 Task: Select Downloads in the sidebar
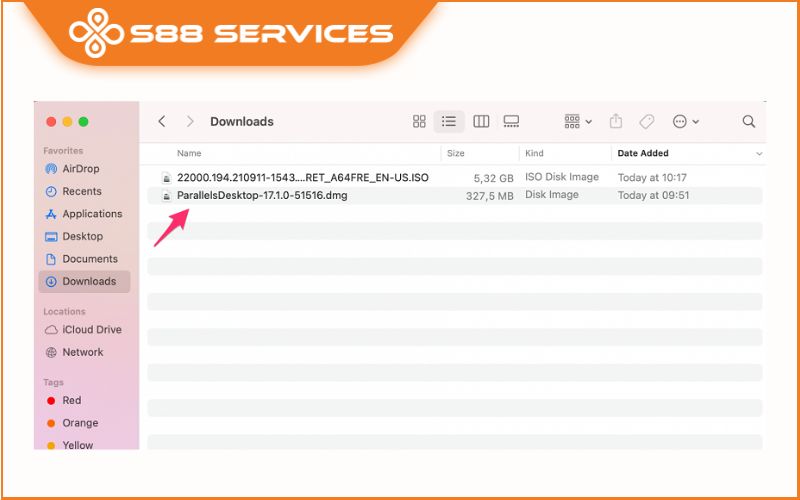tap(84, 282)
